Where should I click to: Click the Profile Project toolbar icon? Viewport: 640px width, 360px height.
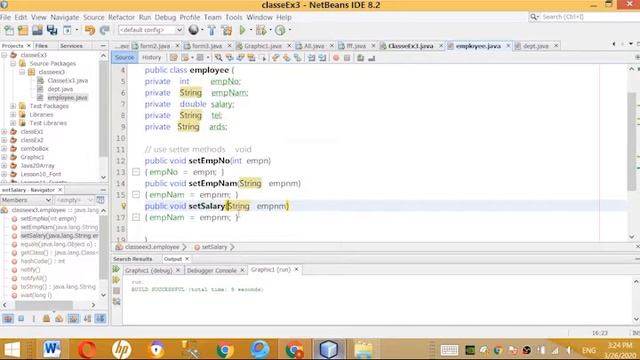[x=280, y=30]
